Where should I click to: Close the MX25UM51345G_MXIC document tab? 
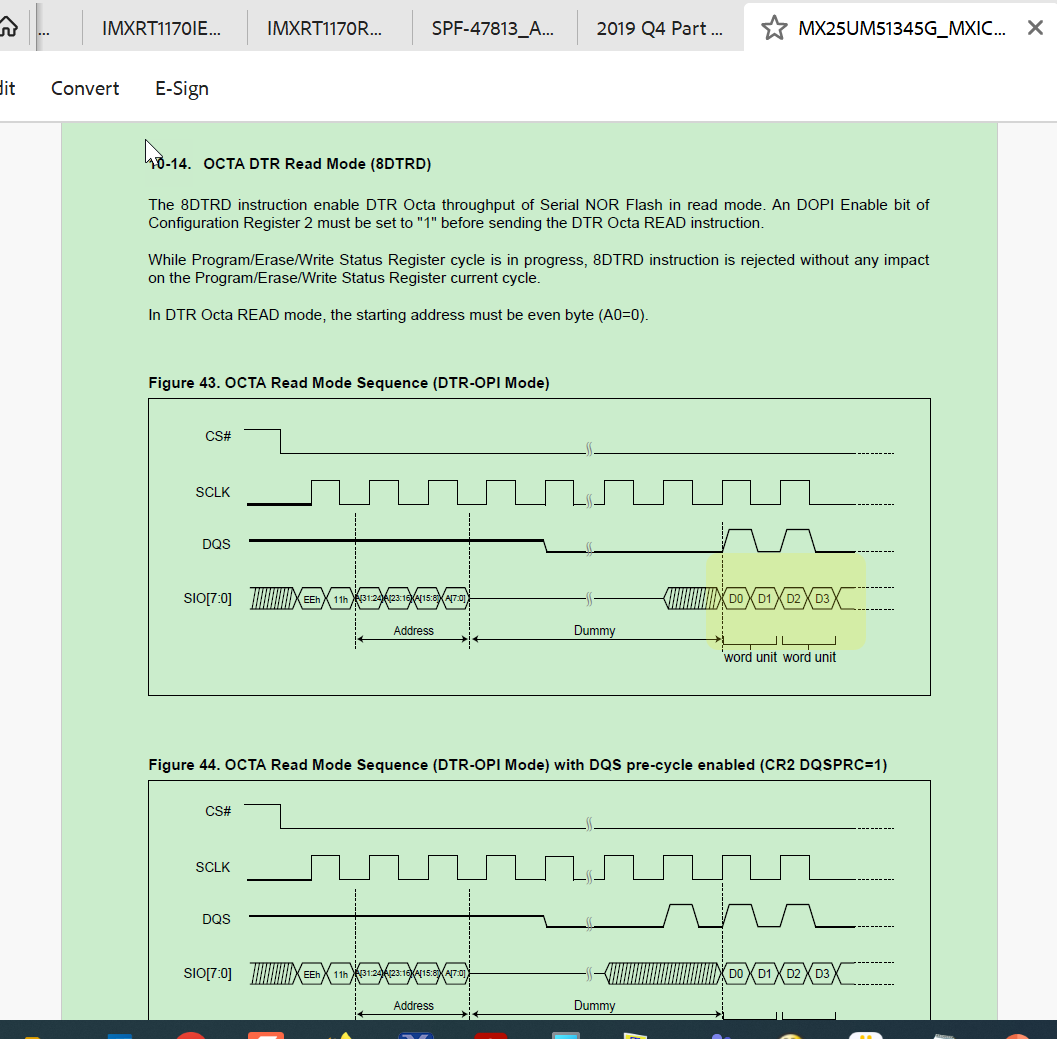pos(1035,28)
